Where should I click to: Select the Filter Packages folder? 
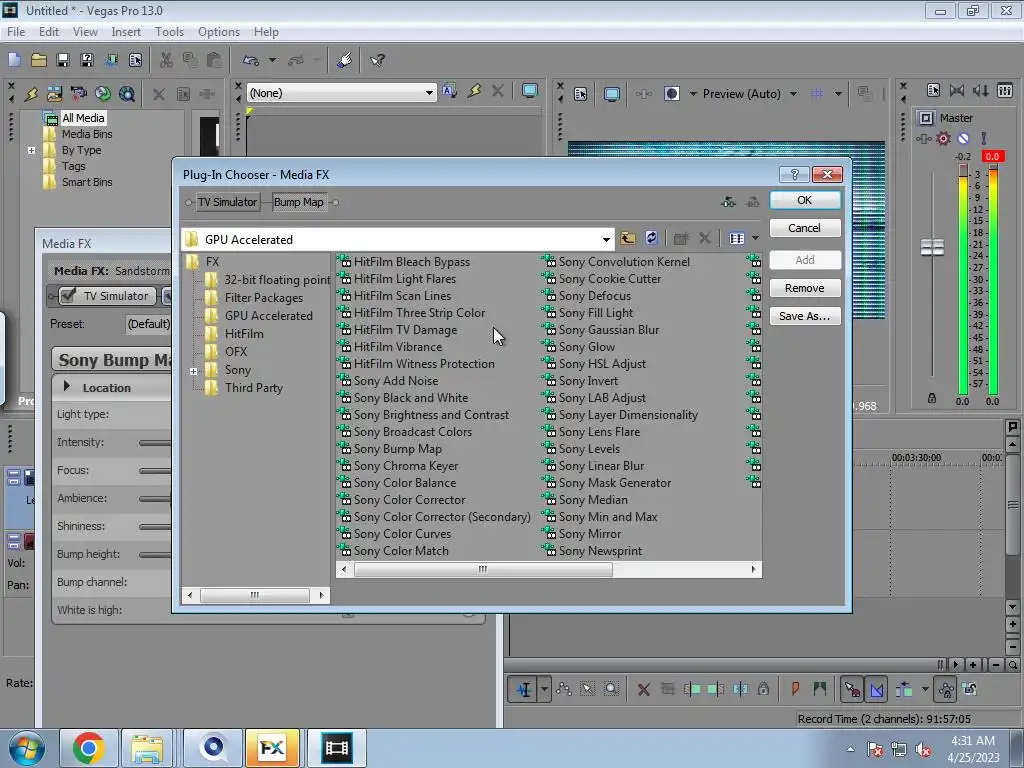pyautogui.click(x=264, y=298)
